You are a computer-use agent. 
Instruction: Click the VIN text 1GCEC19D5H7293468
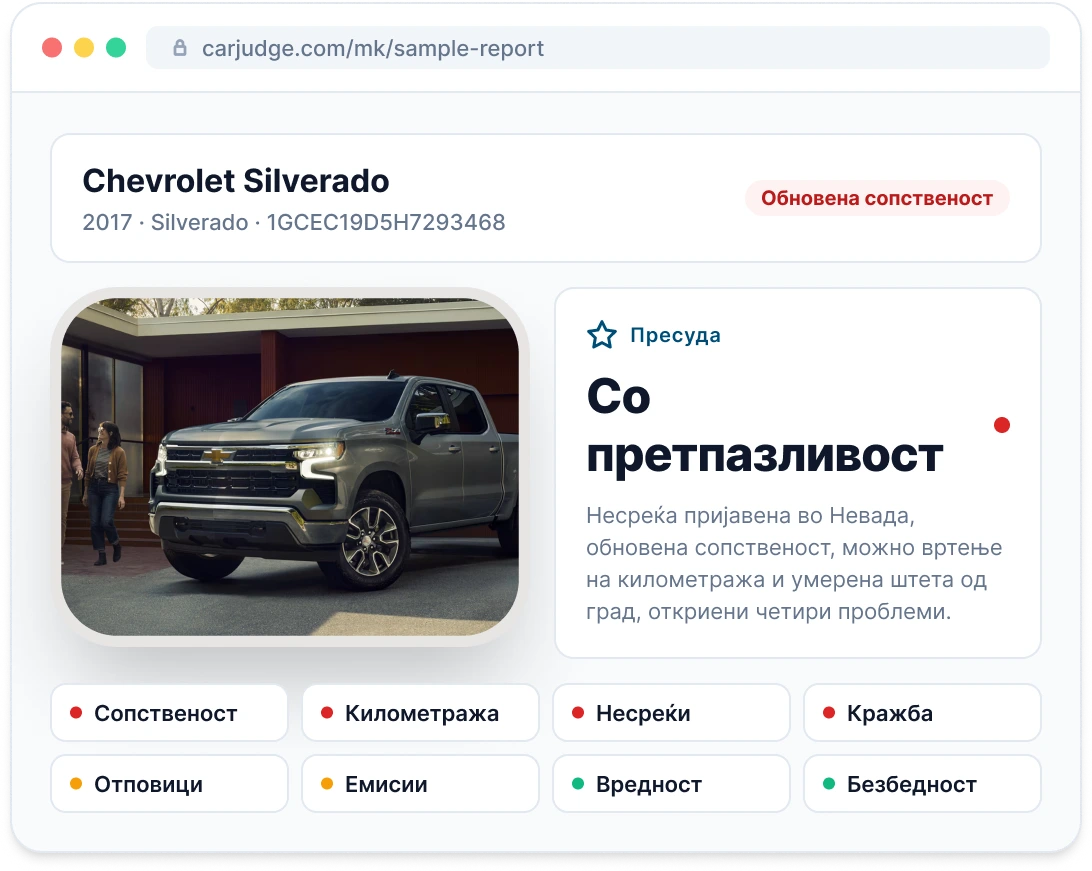pos(386,222)
